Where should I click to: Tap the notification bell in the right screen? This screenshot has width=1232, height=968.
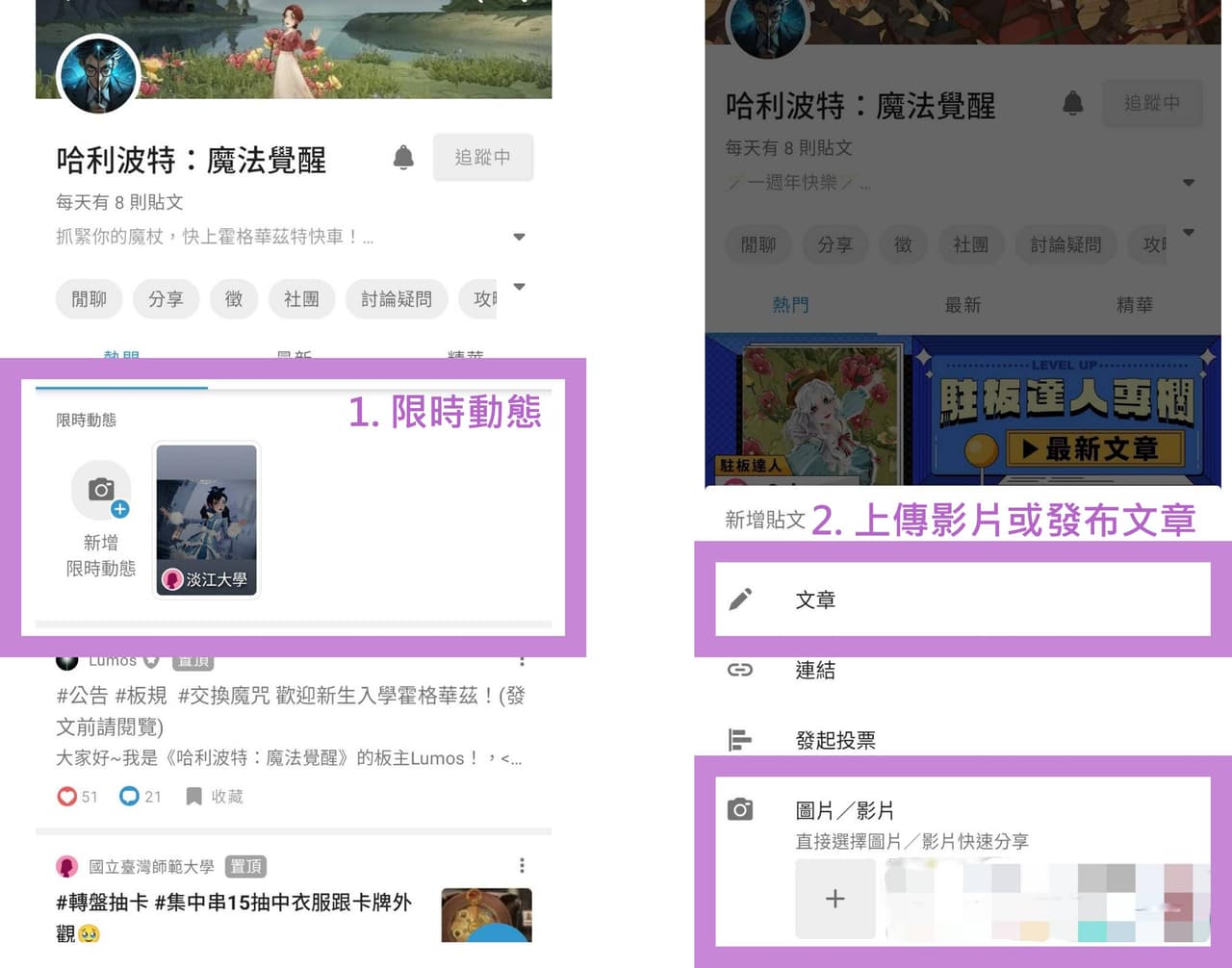coord(1072,103)
